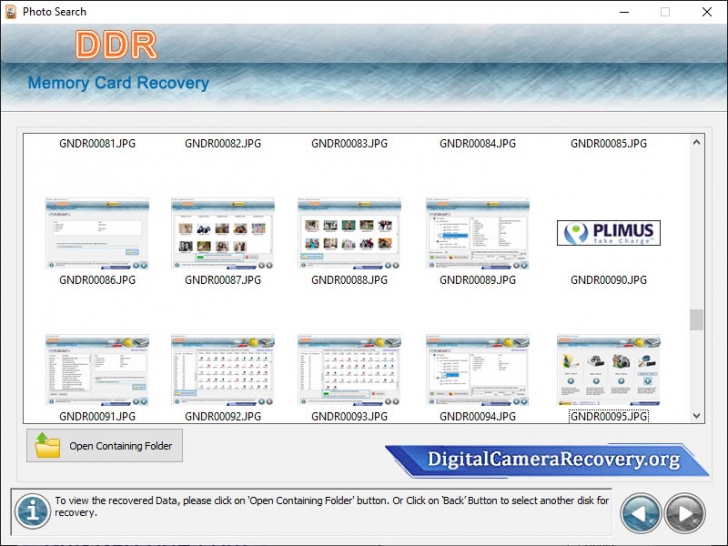This screenshot has width=728, height=546.
Task: Select thumbnail GNDR00095.JPG
Action: 608,370
